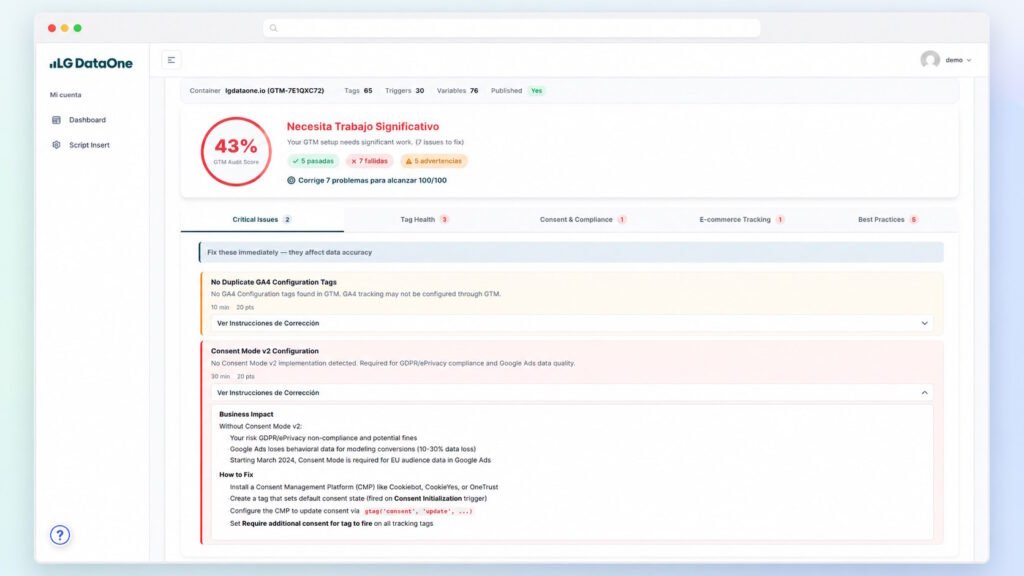Click the Fix these immediately notice banner
1024x576 pixels.
(571, 252)
